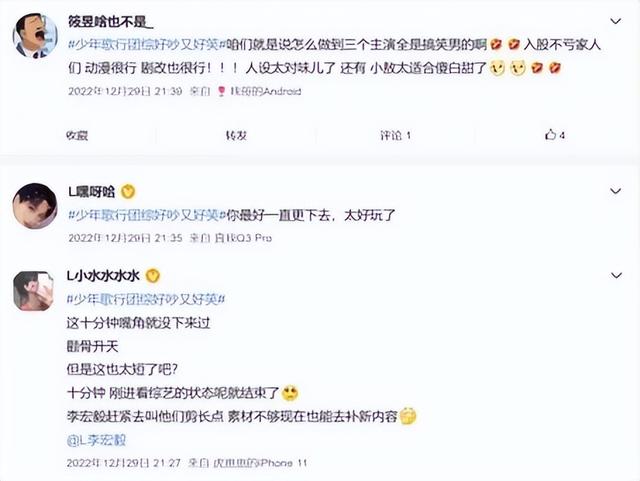Screen dimensions: 640x481
Task: Click the 2022年12月29日 21:27 timestamp
Action: pos(124,463)
